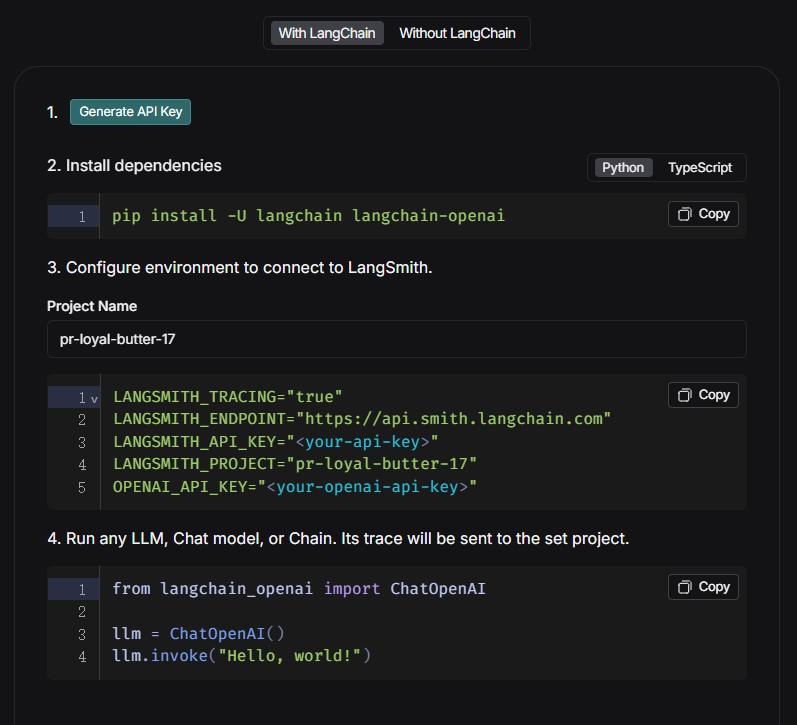Collapse line 1 fold arrow in environment block
The width and height of the screenshot is (797, 725).
pos(94,400)
